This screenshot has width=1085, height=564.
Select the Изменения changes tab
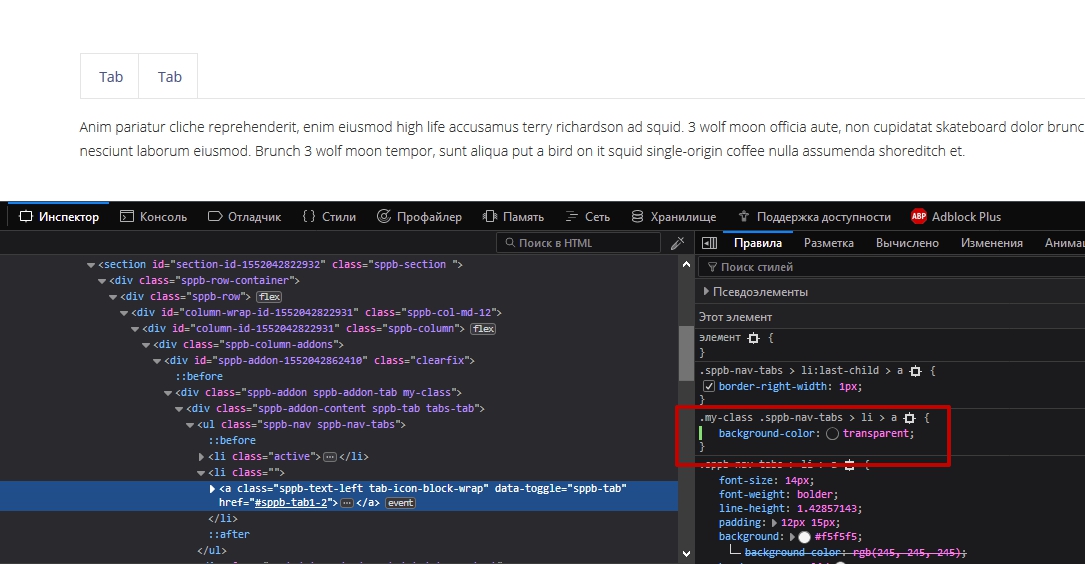(992, 243)
